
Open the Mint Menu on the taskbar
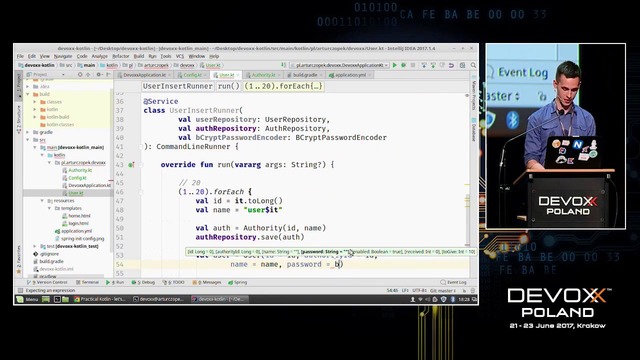28,299
